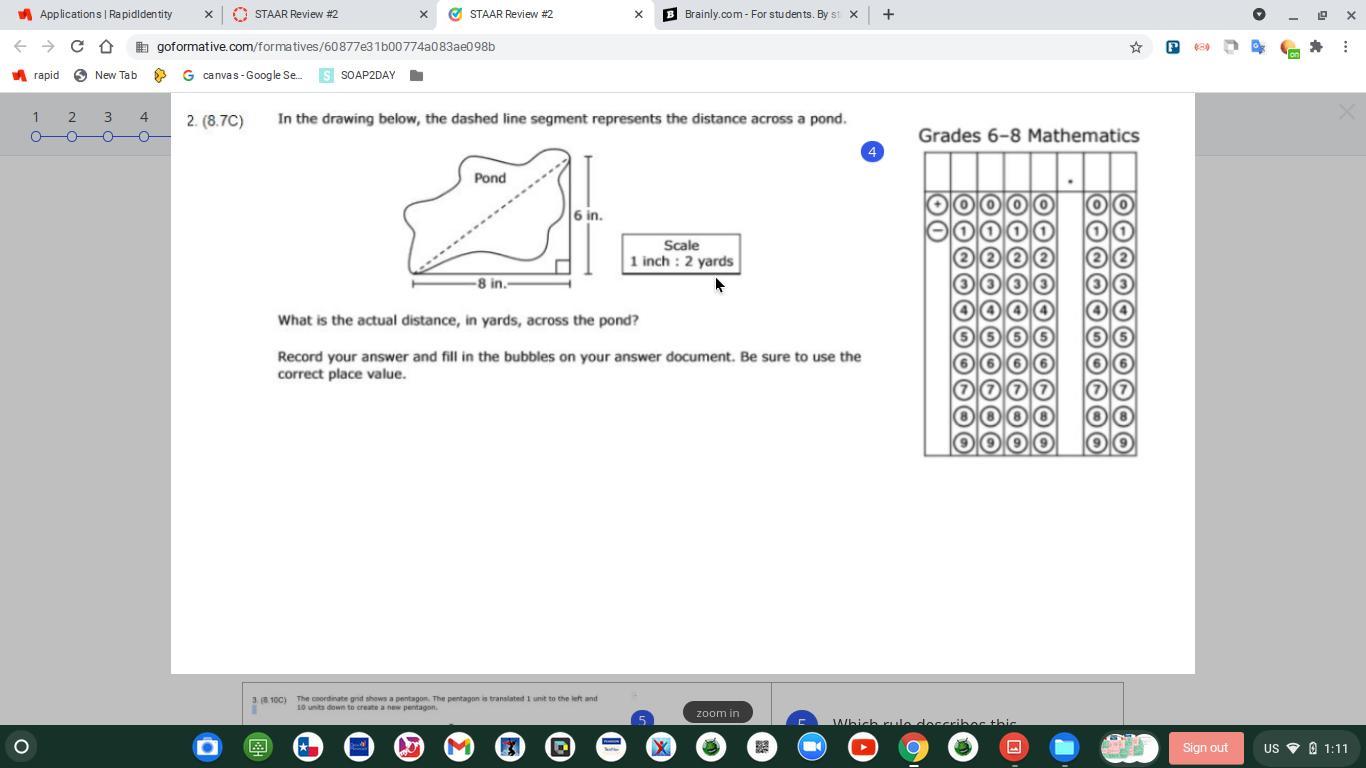Open the tab search dropdown

click(x=1259, y=14)
